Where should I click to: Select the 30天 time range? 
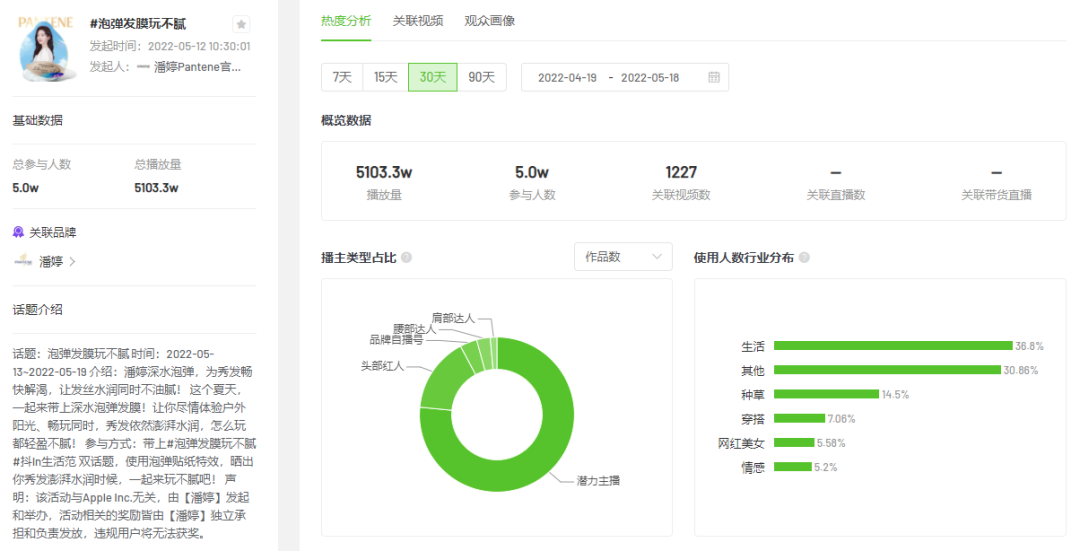tap(433, 77)
